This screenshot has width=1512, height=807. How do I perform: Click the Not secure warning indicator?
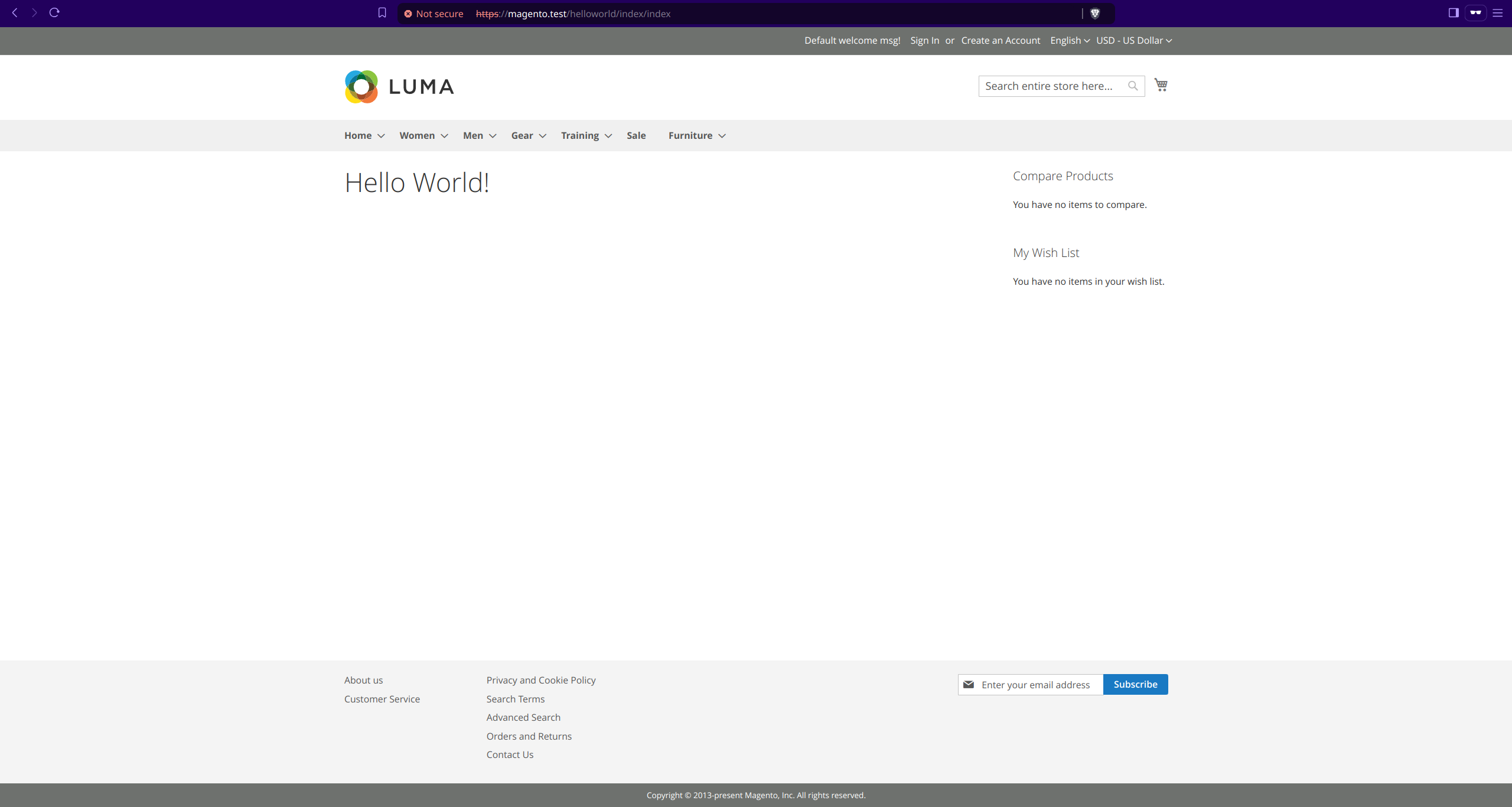[x=434, y=14]
